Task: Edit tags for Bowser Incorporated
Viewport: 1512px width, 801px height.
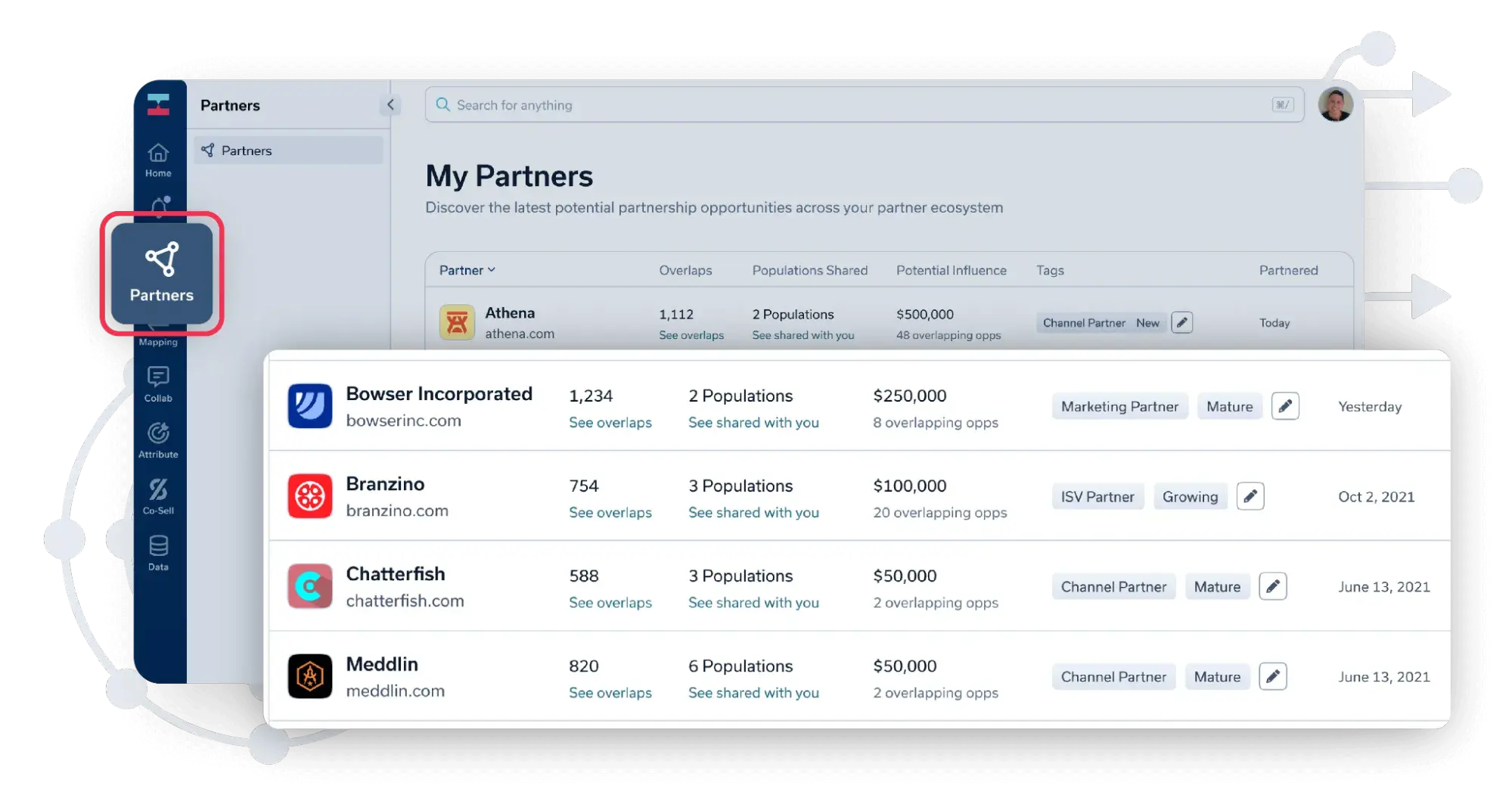Action: tap(1284, 406)
